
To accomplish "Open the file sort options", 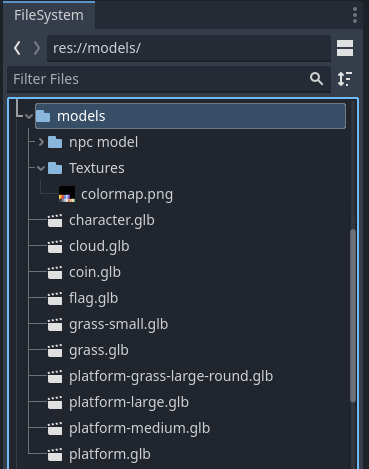I will (x=345, y=79).
